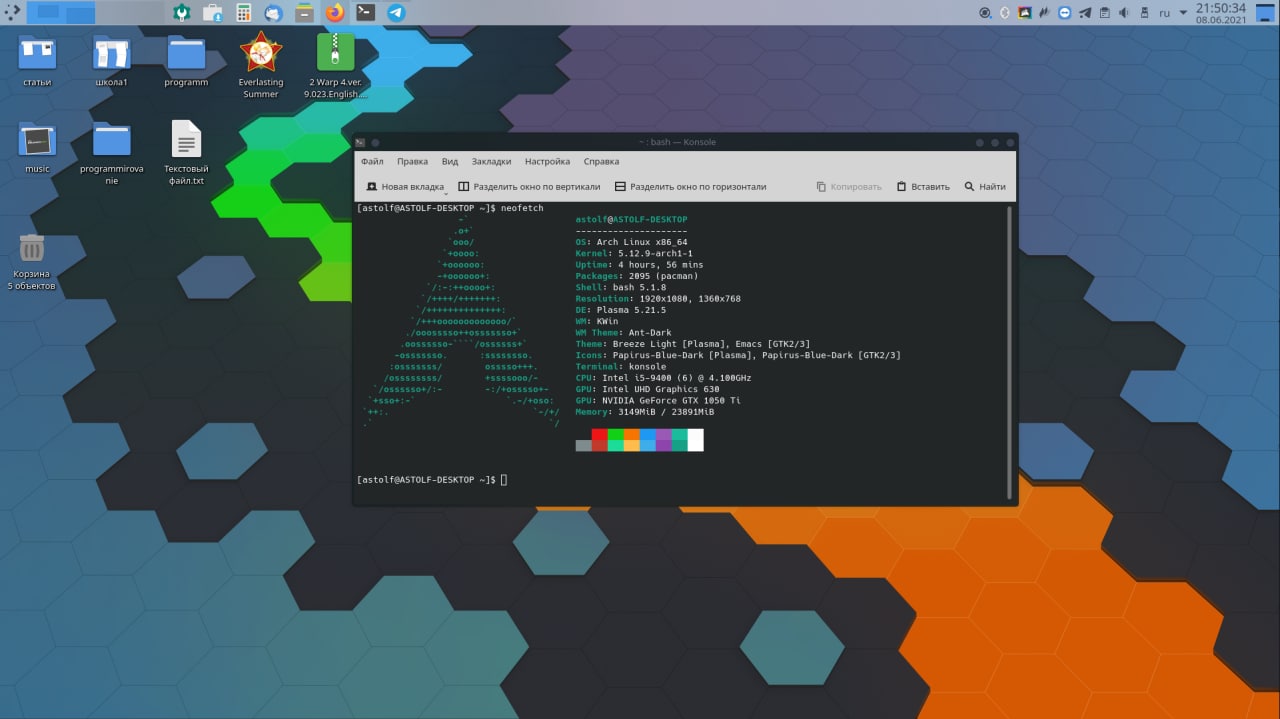Open the application launcher in the top panel
The width and height of the screenshot is (1280, 719).
(x=10, y=12)
